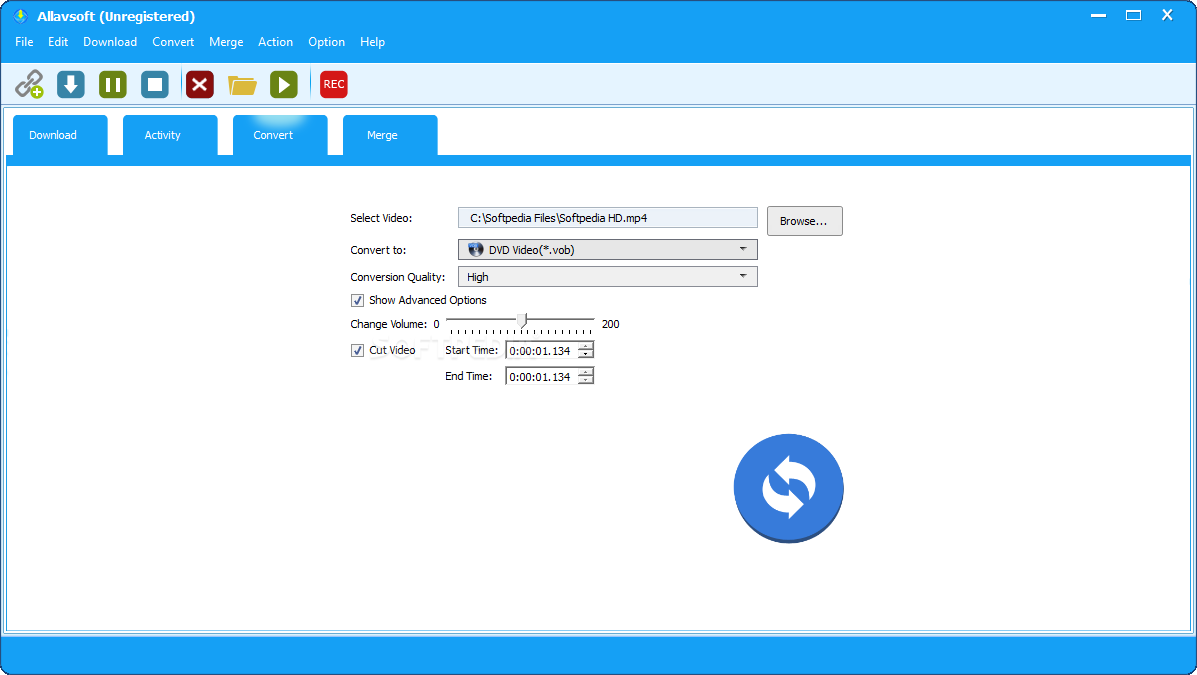Switch to the Merge tab
1197x675 pixels.
(x=390, y=135)
